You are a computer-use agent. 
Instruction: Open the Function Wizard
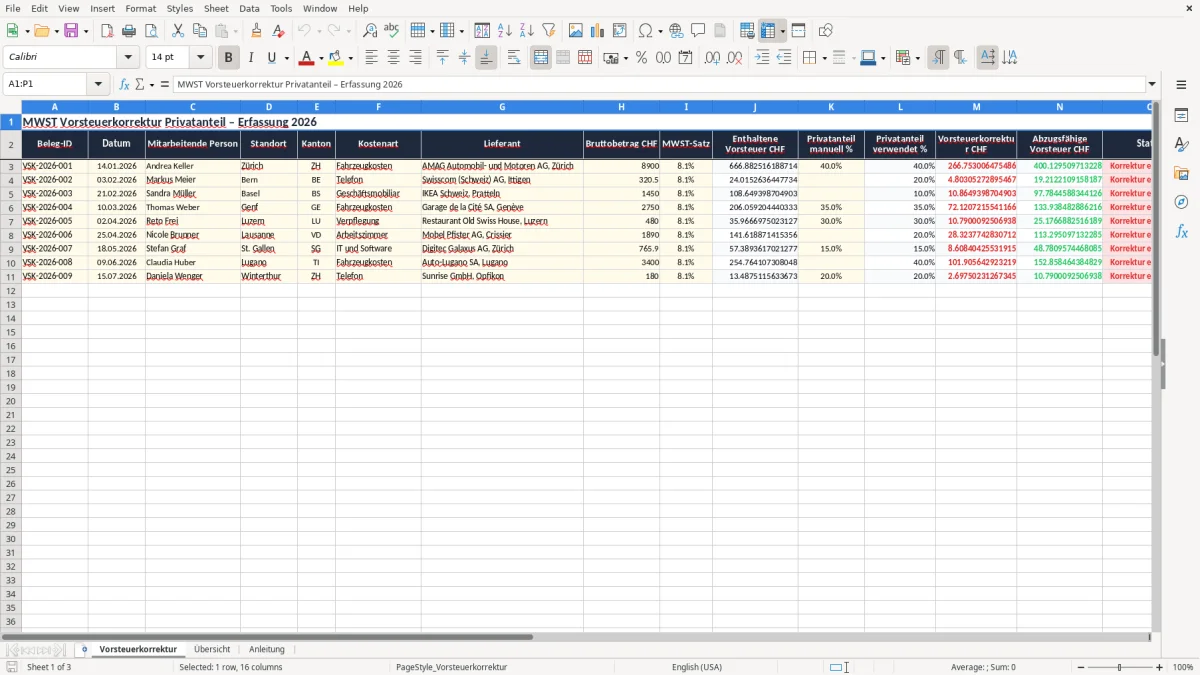pos(125,85)
